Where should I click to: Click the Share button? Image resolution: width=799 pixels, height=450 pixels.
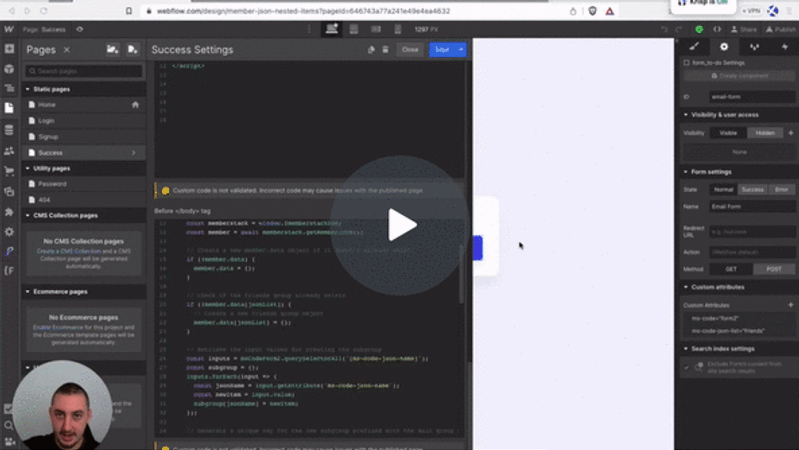[744, 30]
